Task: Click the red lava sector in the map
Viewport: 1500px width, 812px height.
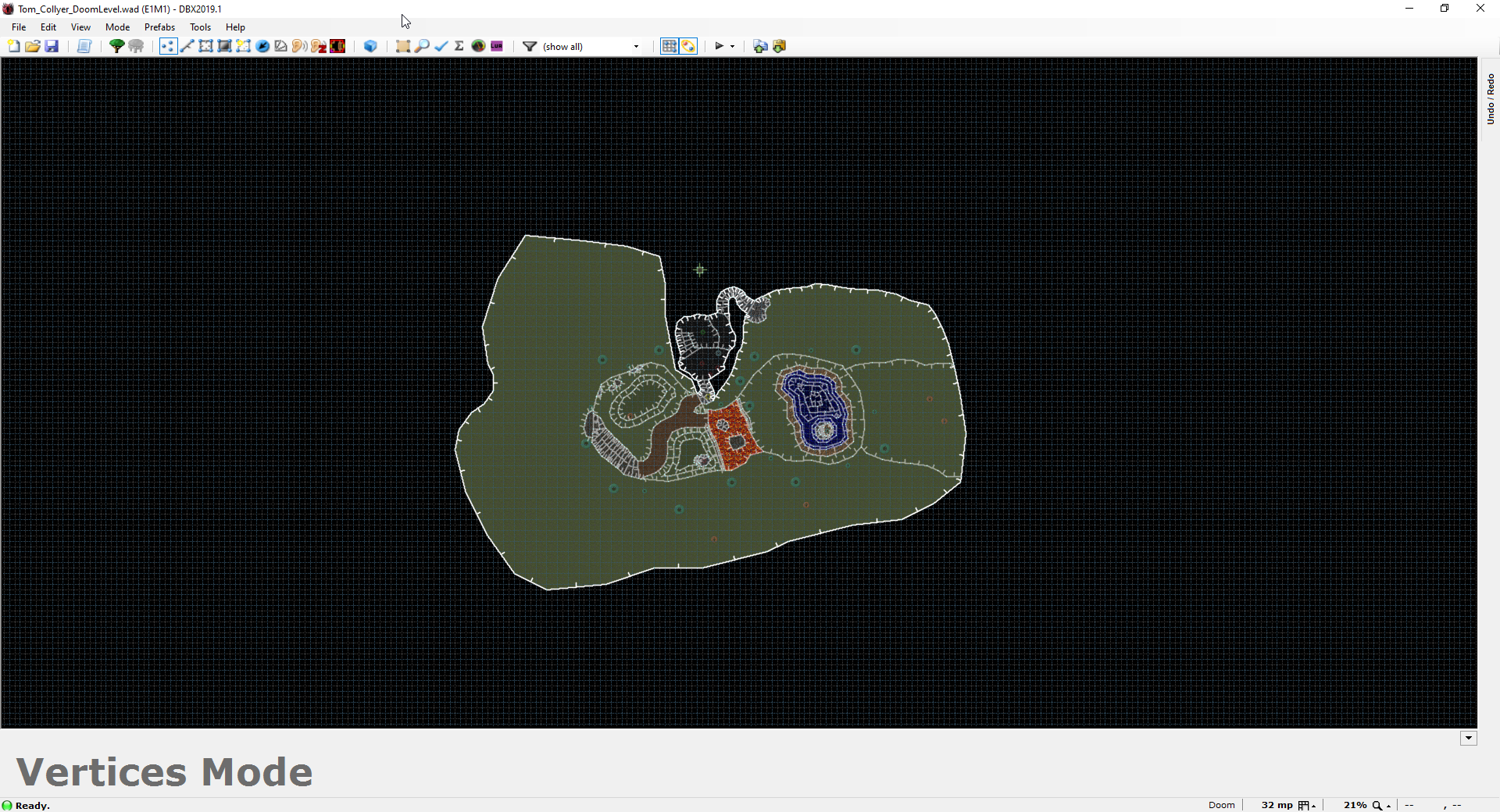Action: 734,437
